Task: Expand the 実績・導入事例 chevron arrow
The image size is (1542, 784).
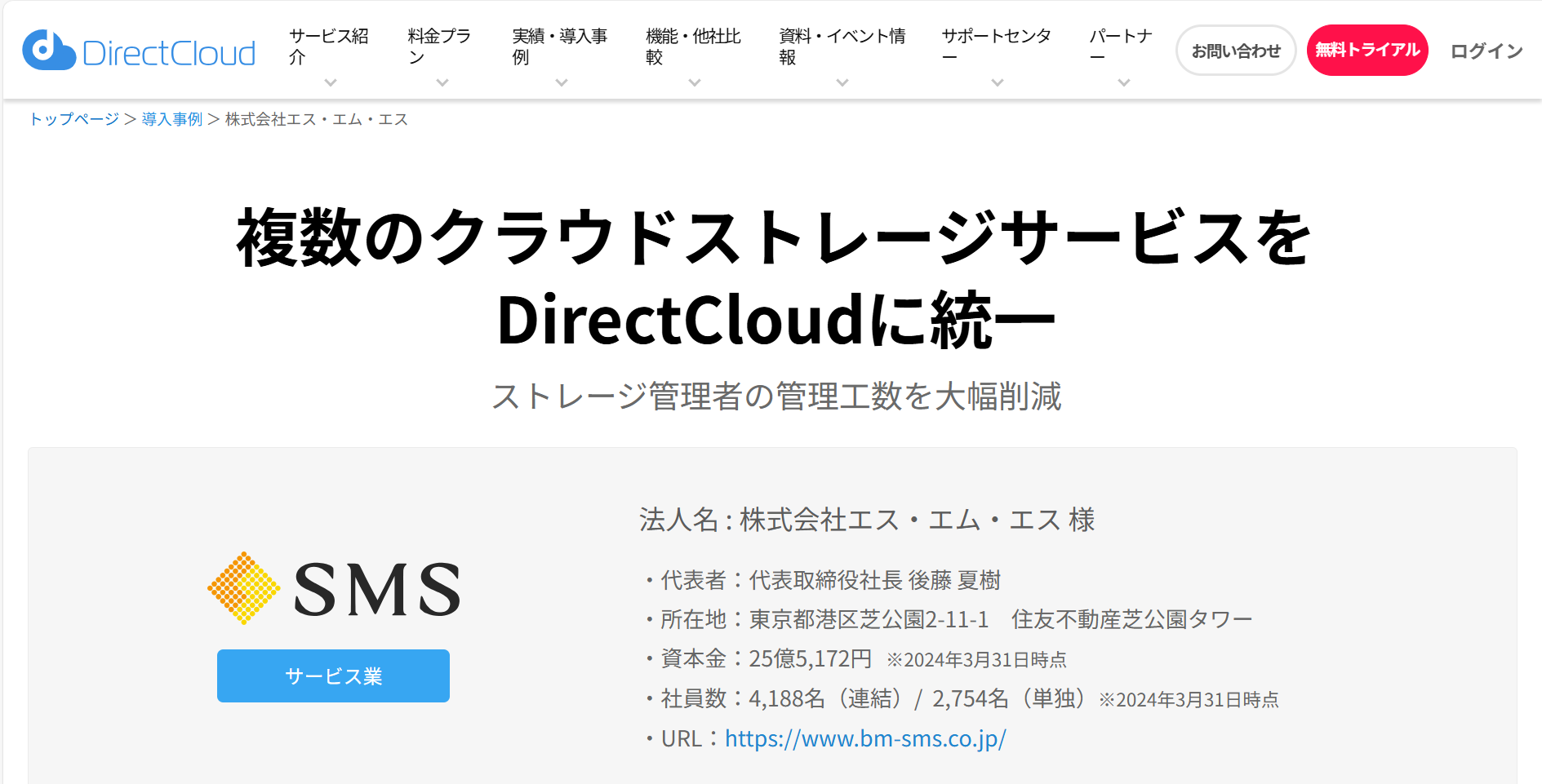Action: tap(562, 82)
